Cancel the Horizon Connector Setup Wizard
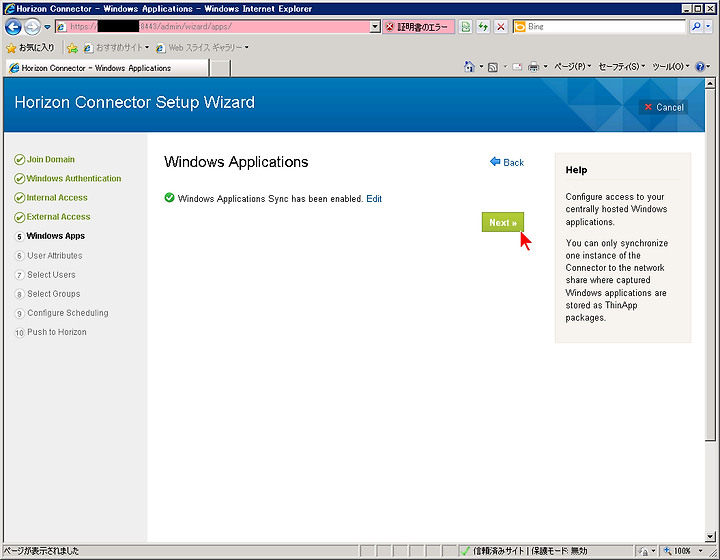 click(x=664, y=107)
